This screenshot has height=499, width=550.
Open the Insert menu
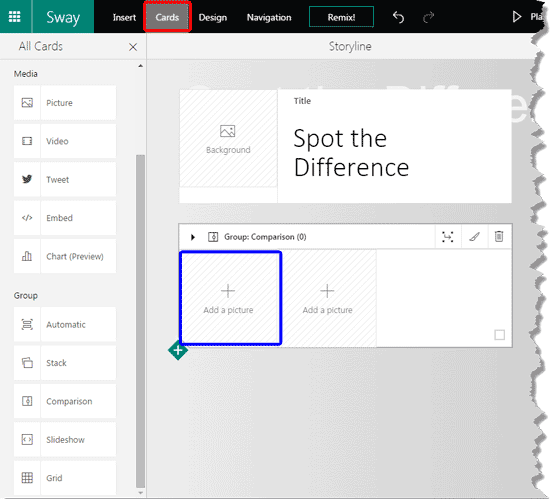124,17
